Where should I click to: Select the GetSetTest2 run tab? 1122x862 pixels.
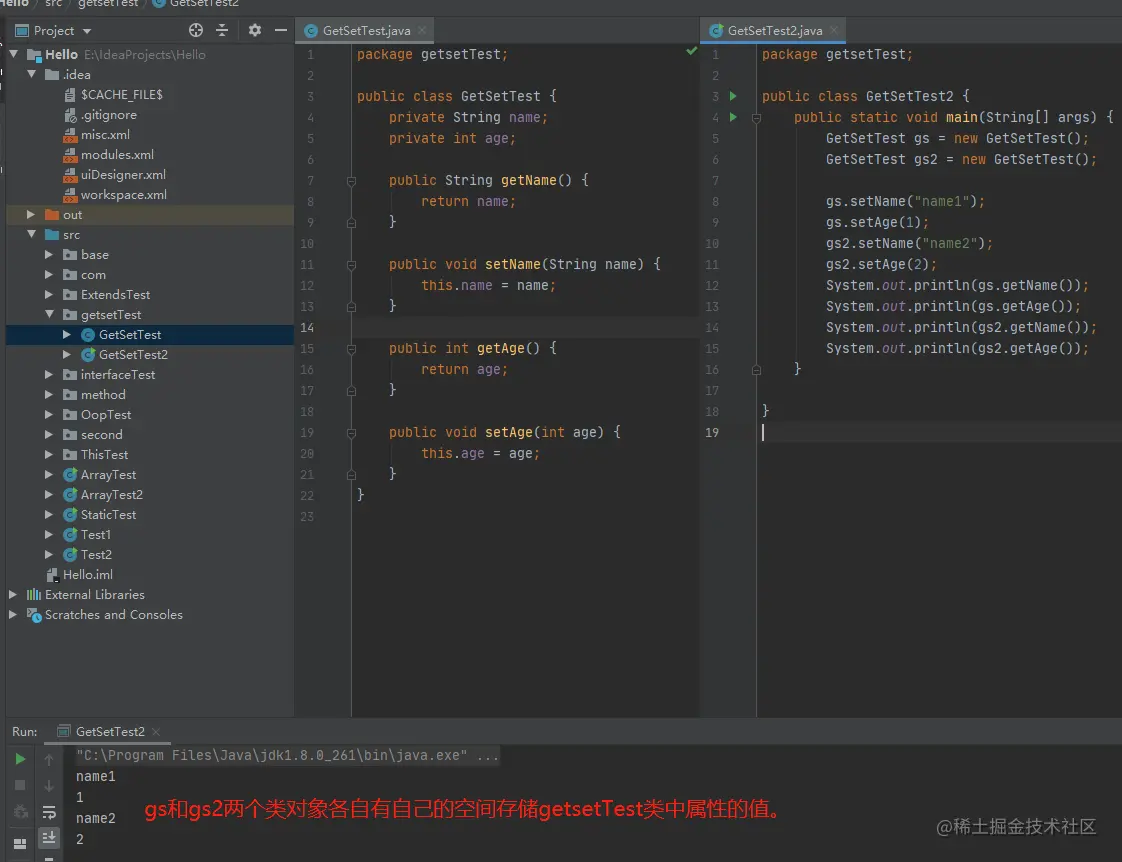click(x=110, y=731)
